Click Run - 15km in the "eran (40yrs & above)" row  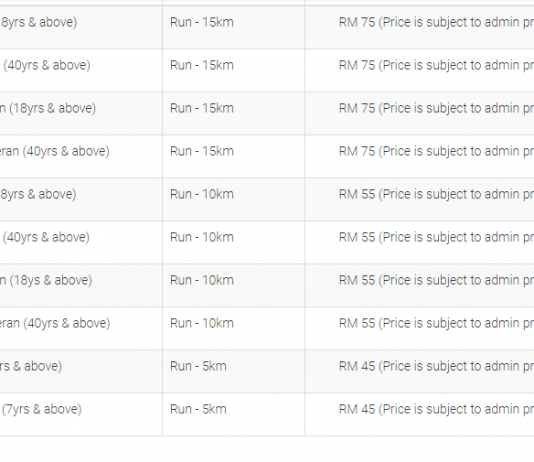pyautogui.click(x=202, y=151)
